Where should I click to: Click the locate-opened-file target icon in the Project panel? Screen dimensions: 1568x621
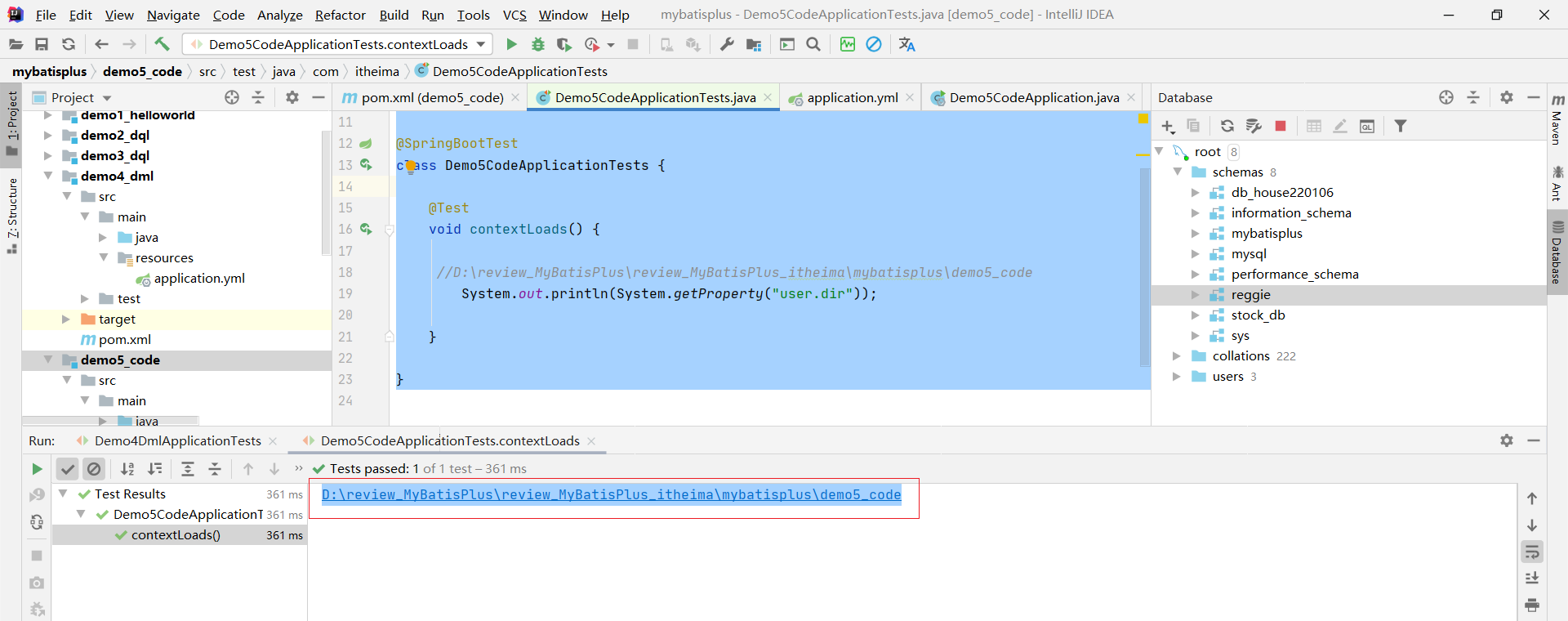[232, 97]
